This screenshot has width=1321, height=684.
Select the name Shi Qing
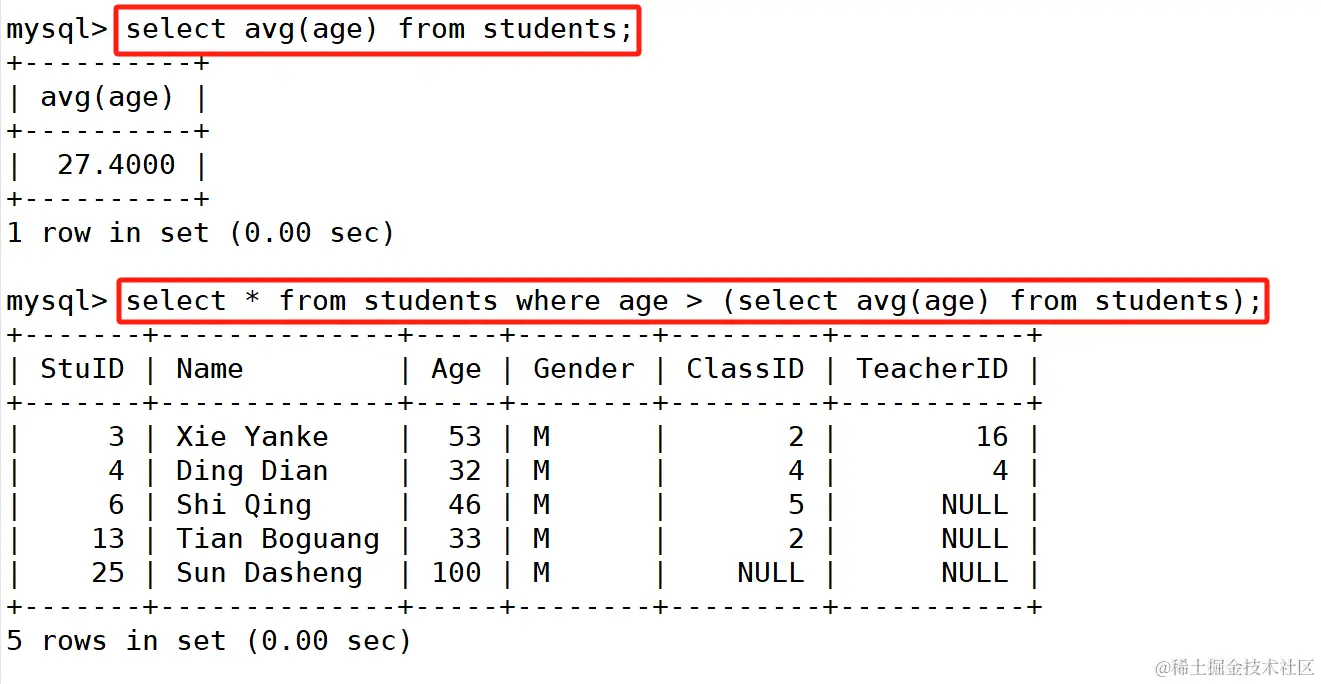pyautogui.click(x=243, y=505)
